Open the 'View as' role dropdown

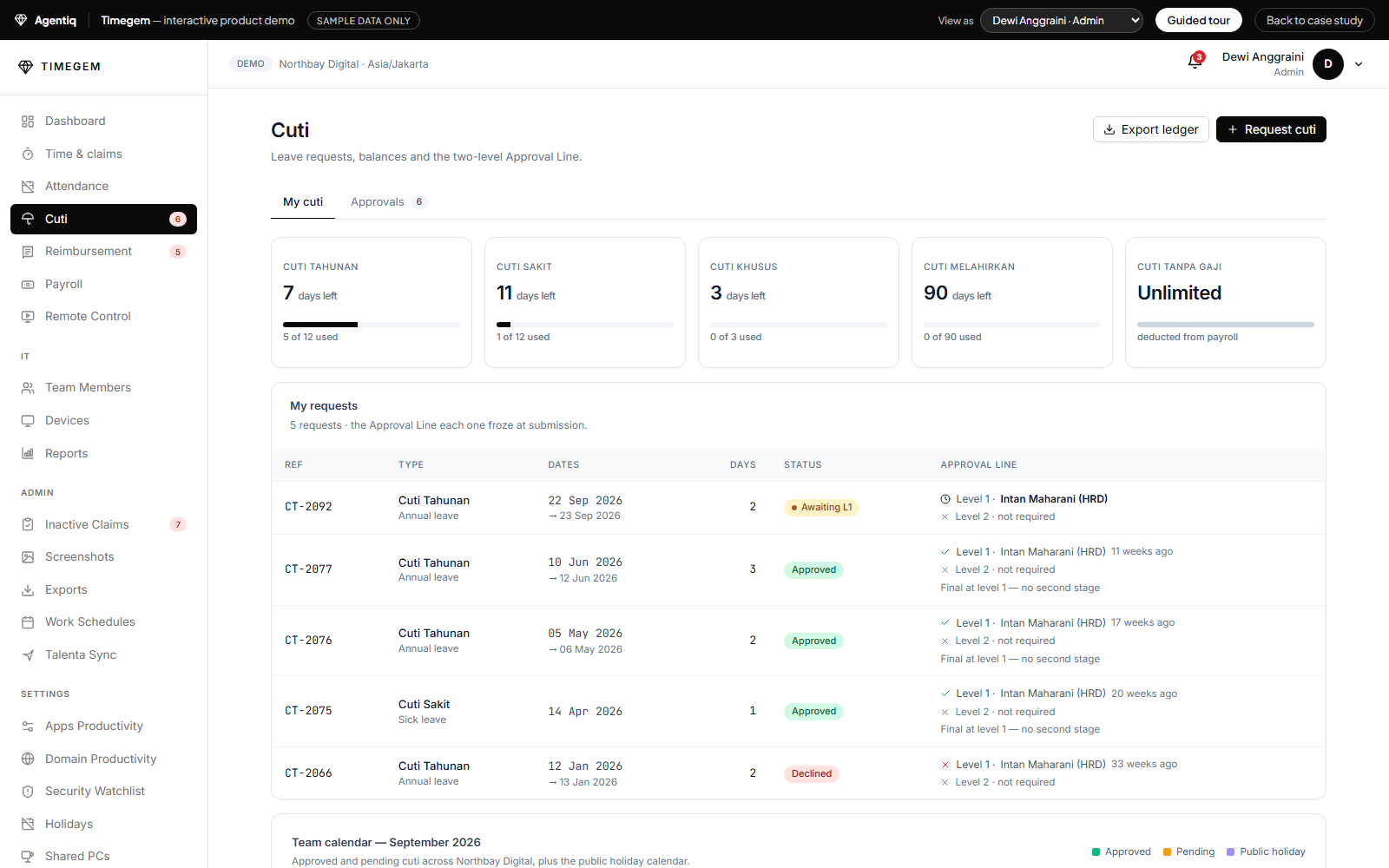tap(1061, 20)
